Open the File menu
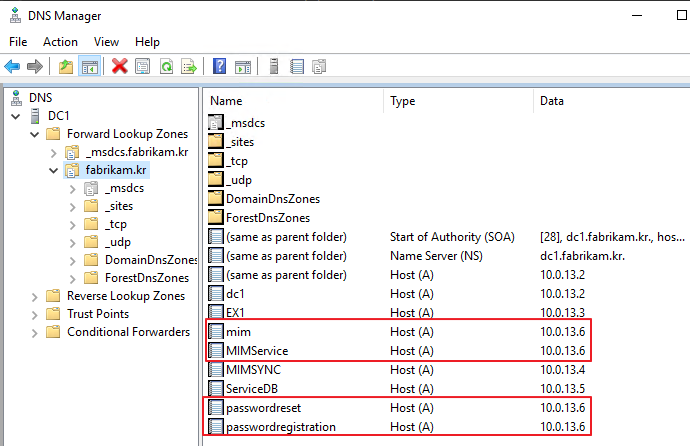The width and height of the screenshot is (690, 446). (x=18, y=42)
